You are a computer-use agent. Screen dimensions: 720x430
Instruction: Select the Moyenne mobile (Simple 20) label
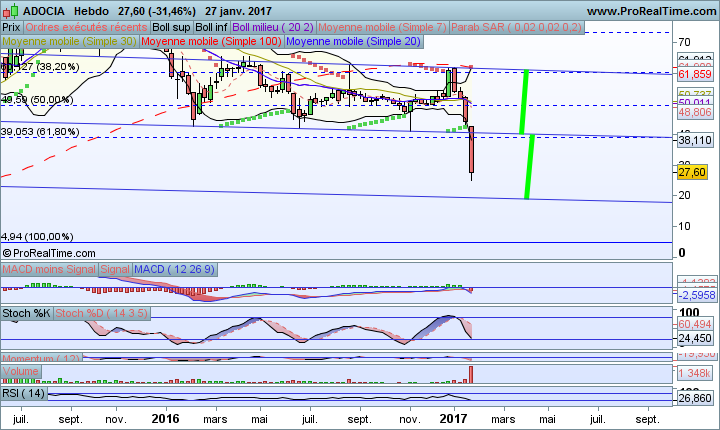coord(353,41)
